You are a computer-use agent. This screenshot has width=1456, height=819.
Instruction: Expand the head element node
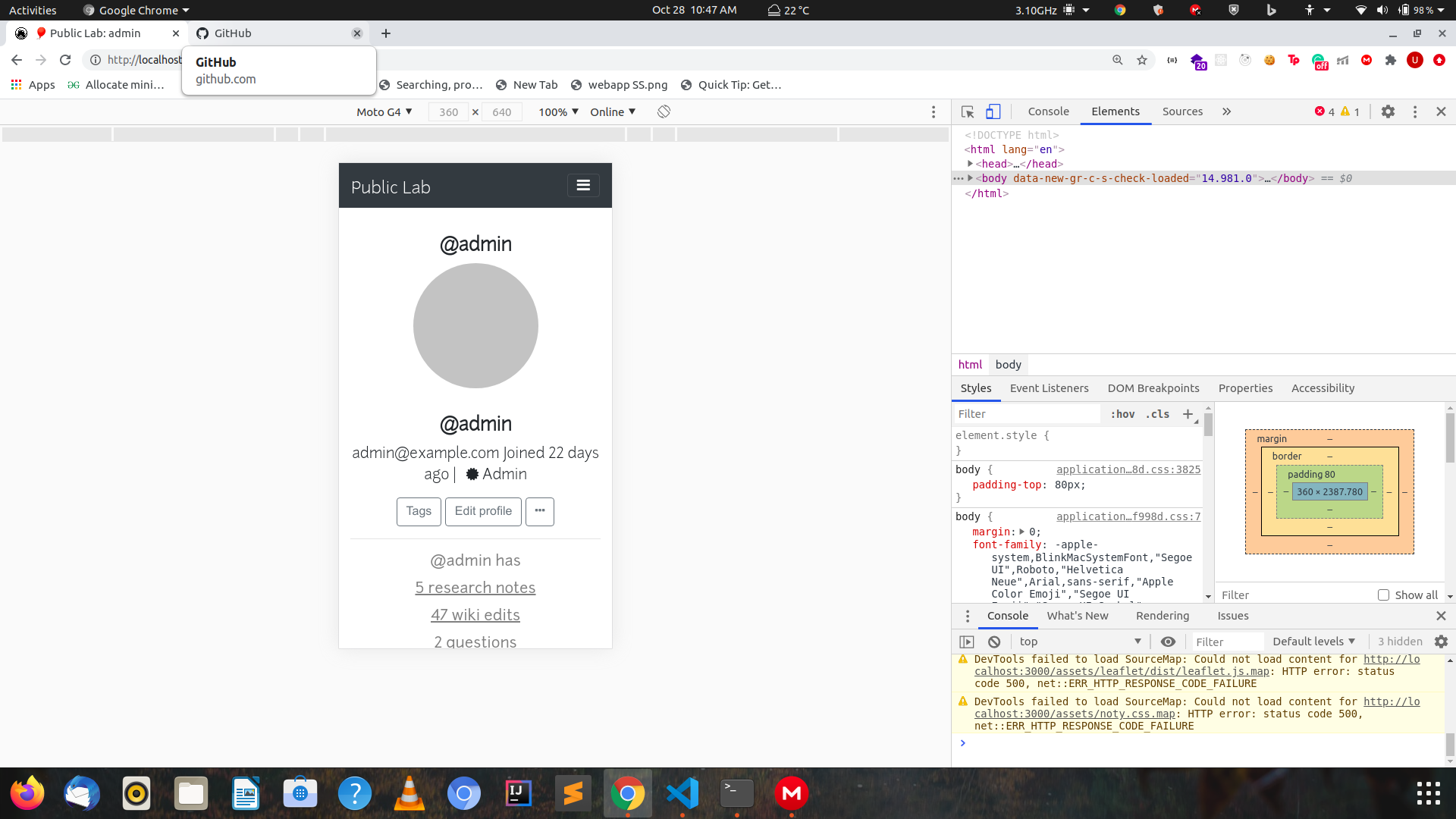pos(971,164)
